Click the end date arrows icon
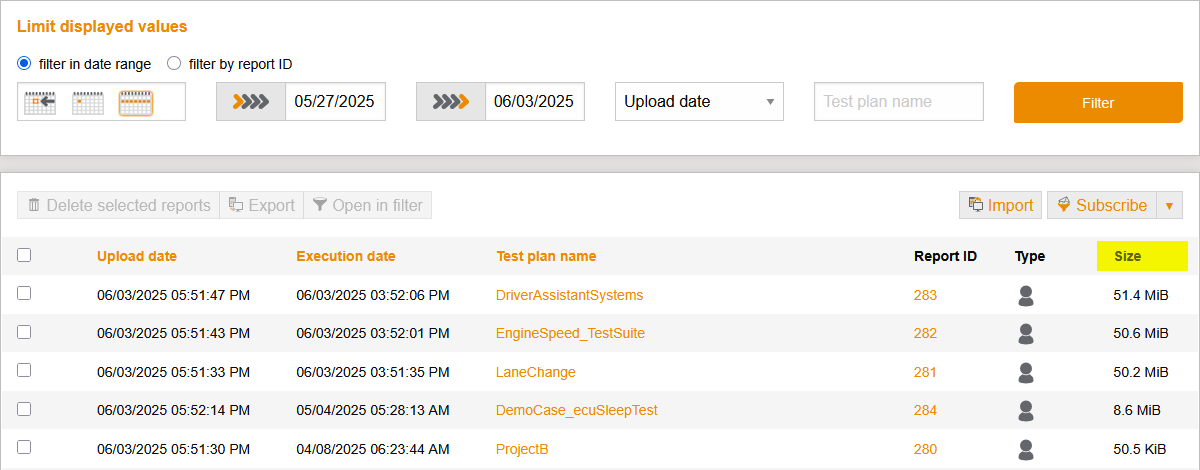Image resolution: width=1200 pixels, height=470 pixels. [451, 101]
